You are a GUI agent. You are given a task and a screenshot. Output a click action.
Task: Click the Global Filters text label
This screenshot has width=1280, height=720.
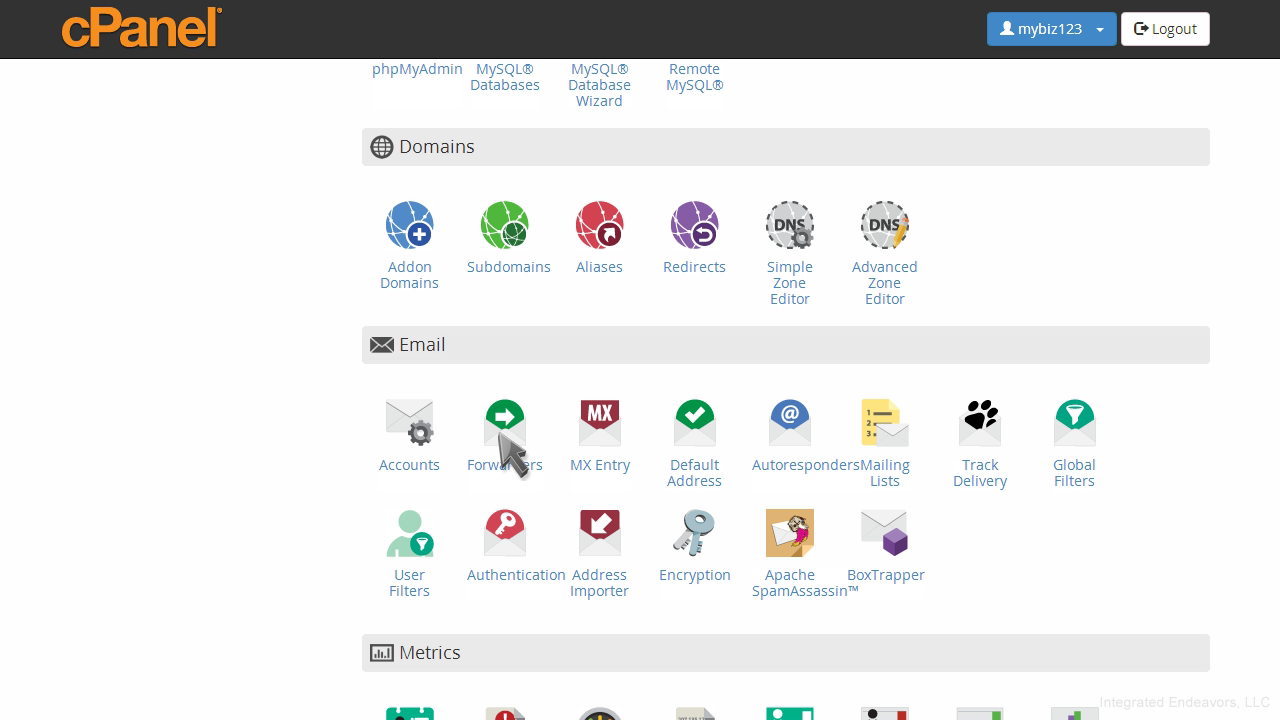pos(1074,473)
